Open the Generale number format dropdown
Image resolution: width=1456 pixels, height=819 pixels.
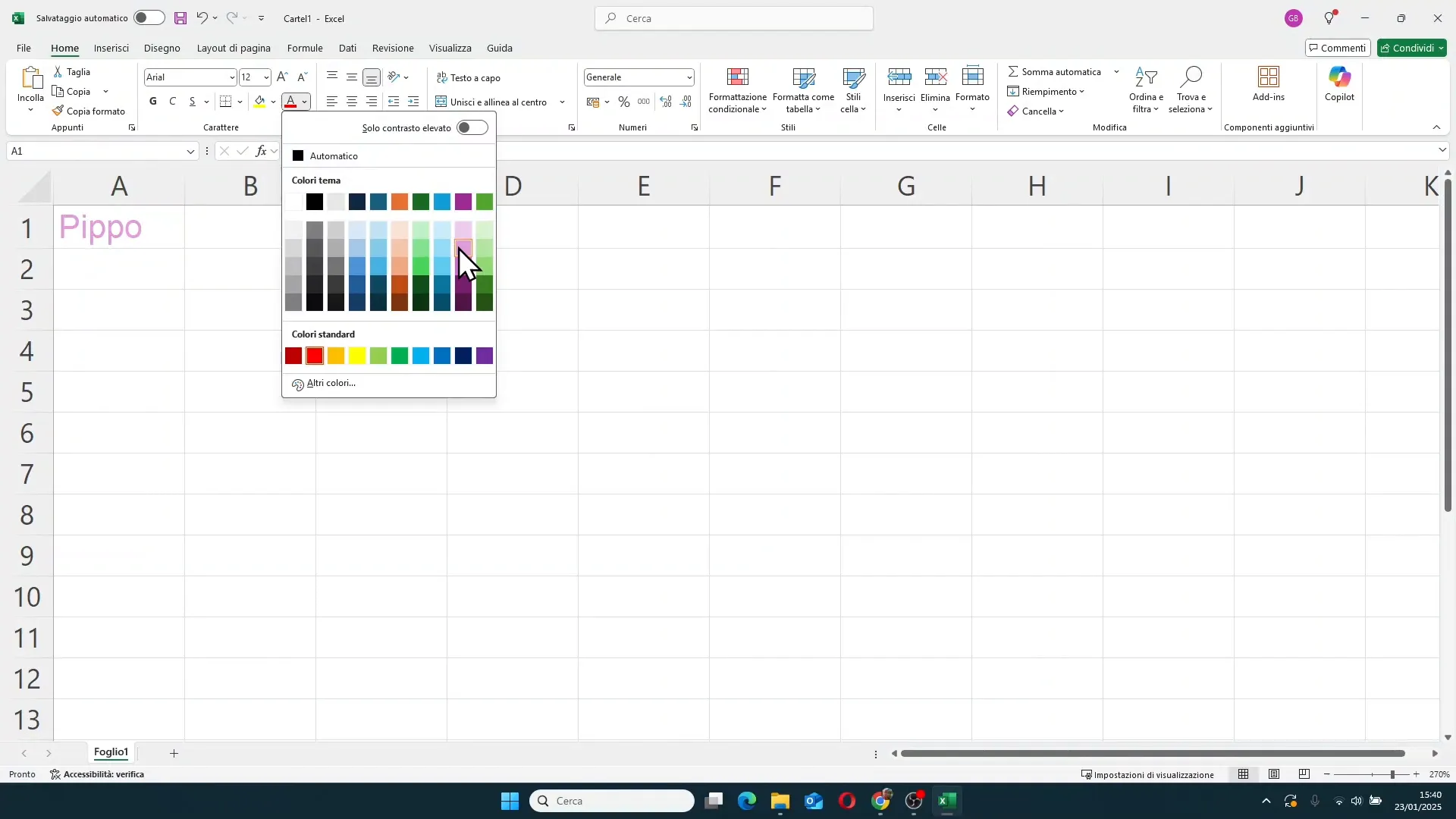point(689,77)
